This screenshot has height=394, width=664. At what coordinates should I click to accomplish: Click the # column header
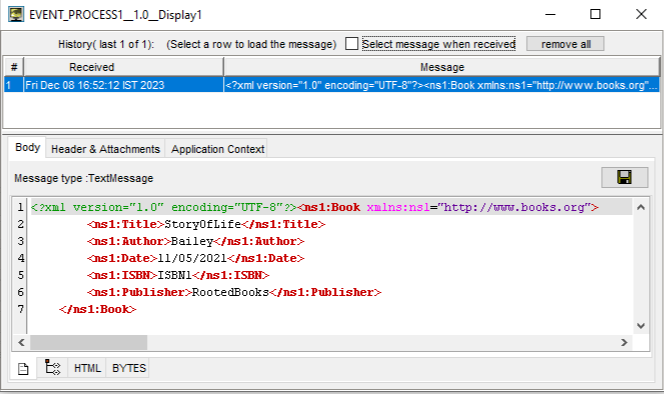[14, 67]
